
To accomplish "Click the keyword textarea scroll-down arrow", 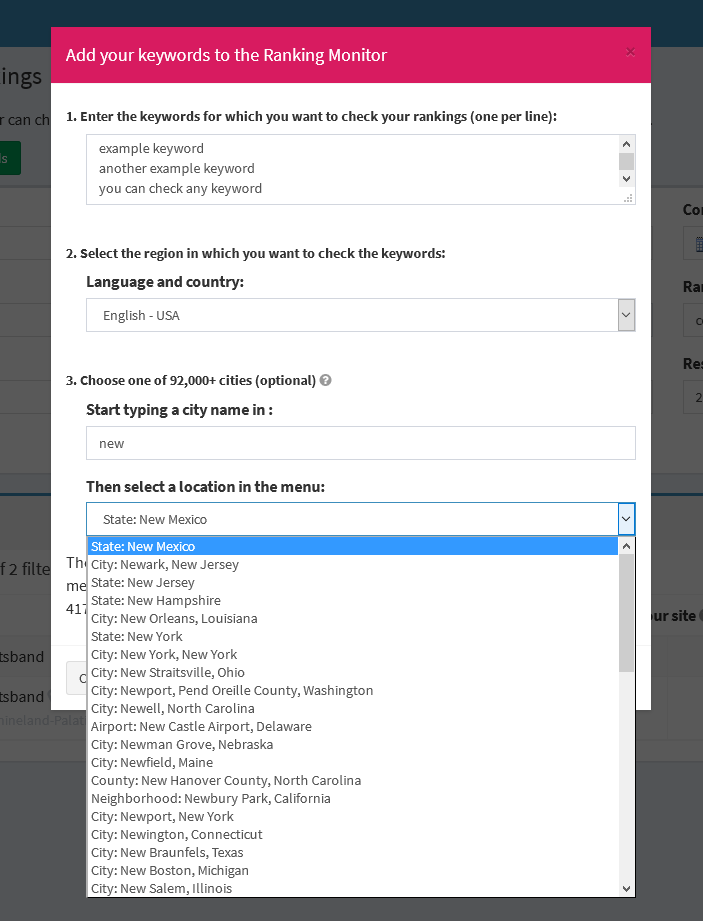I will (626, 178).
